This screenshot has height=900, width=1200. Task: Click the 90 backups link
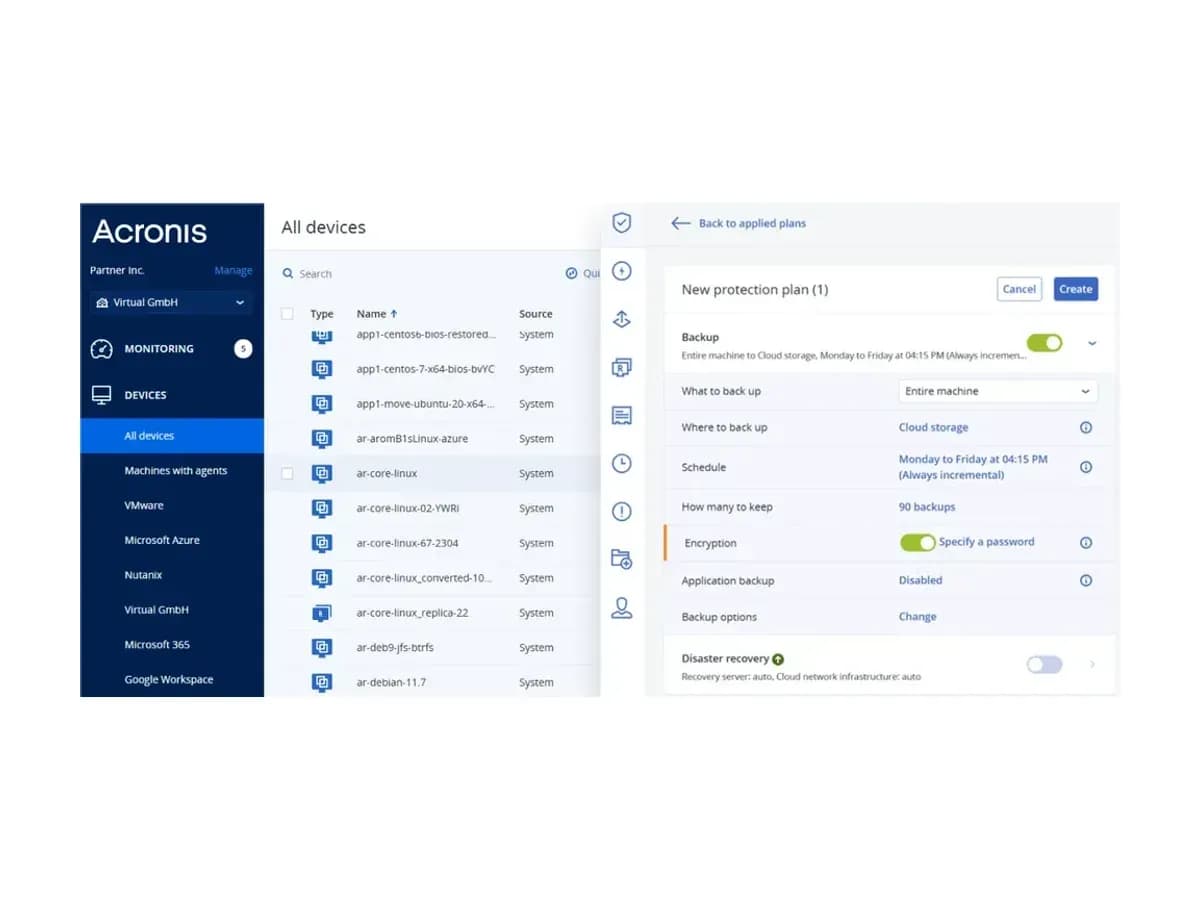point(927,507)
